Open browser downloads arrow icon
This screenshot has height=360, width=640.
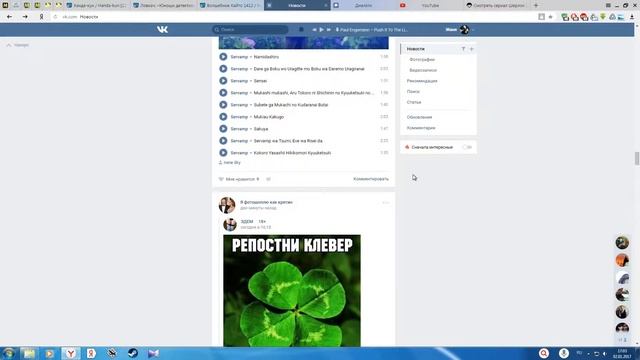[632, 17]
